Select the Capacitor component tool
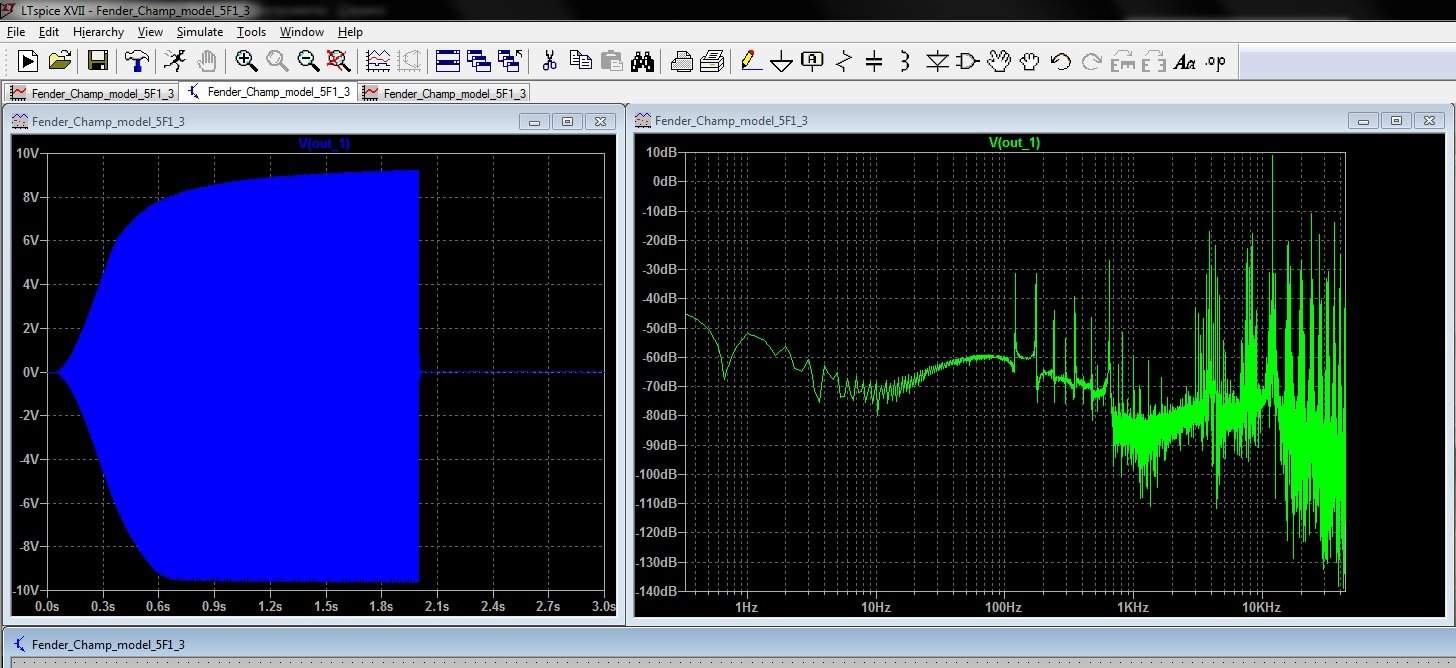1456x668 pixels. click(x=874, y=62)
